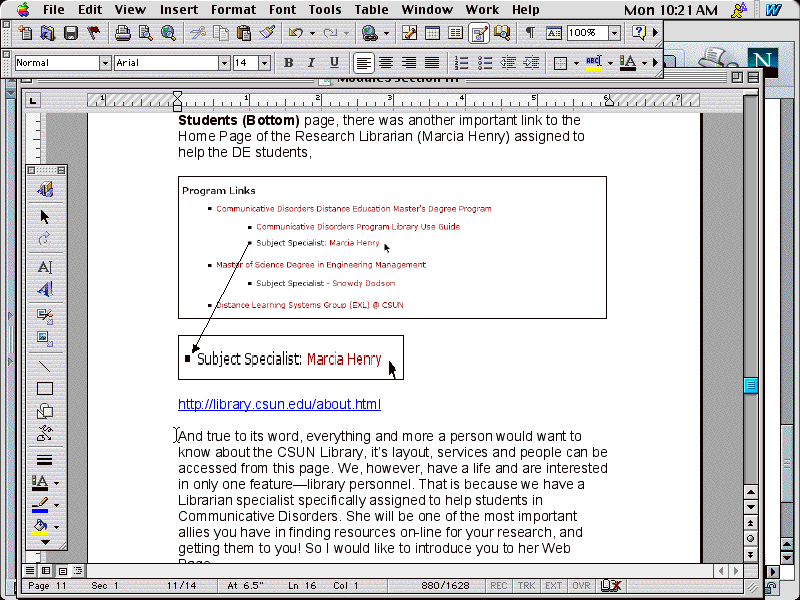Click the Columns icon

coord(455,33)
